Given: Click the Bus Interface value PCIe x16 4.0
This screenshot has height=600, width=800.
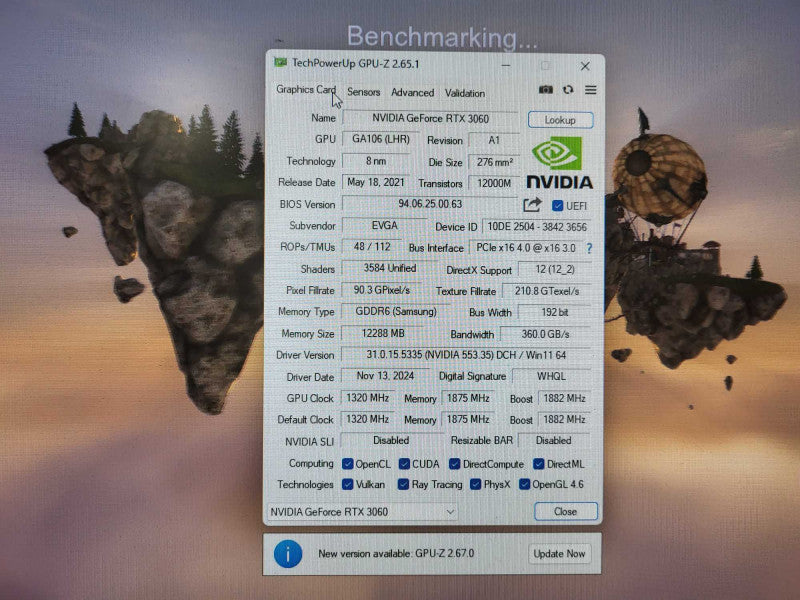Looking at the screenshot, I should [x=526, y=248].
